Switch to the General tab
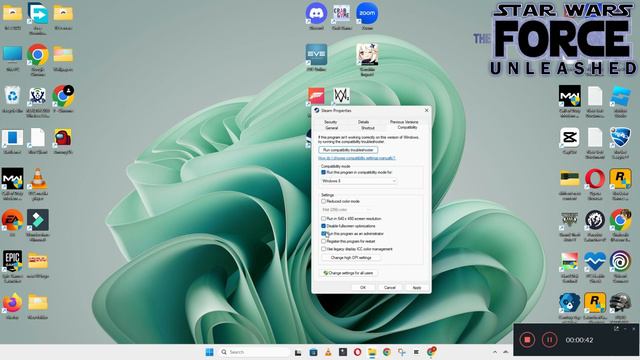This screenshot has height=360, width=640. 331,128
